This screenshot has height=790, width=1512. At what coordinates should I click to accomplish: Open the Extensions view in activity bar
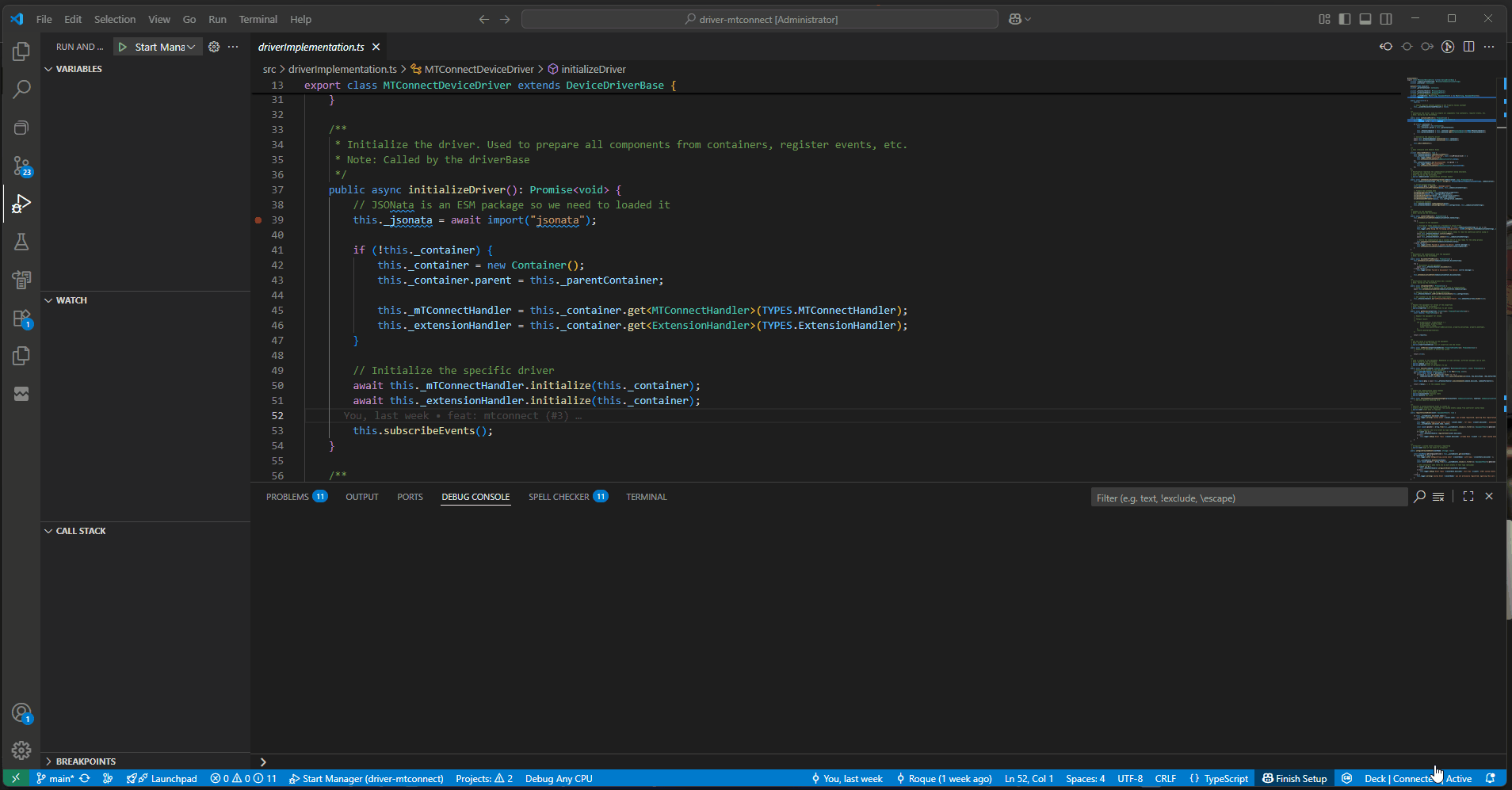pos(21,318)
